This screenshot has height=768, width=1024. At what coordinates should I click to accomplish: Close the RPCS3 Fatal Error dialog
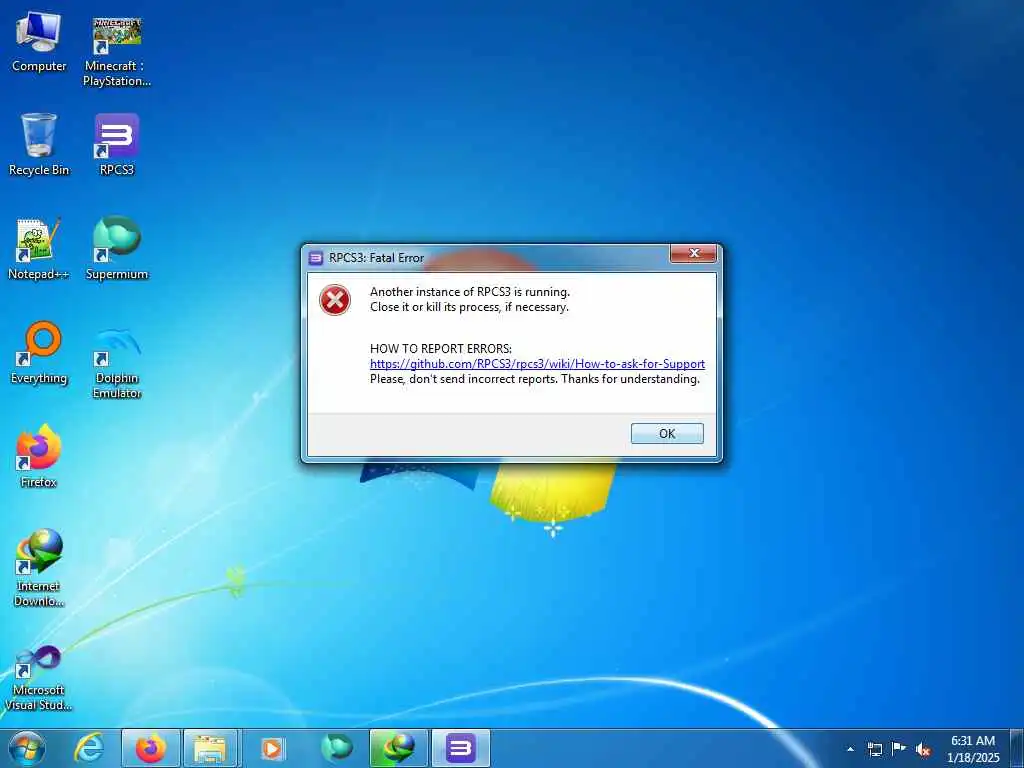pyautogui.click(x=694, y=253)
